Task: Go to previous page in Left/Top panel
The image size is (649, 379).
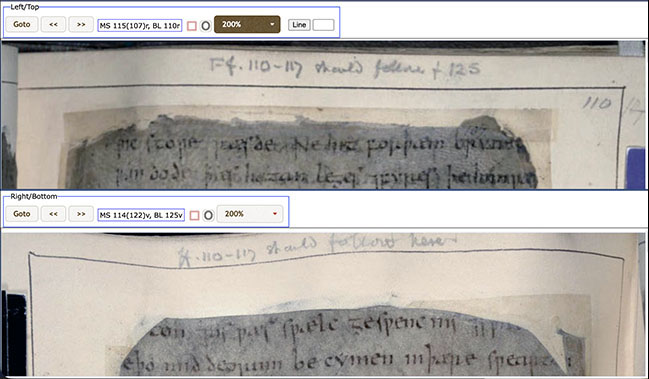Action: tap(53, 24)
